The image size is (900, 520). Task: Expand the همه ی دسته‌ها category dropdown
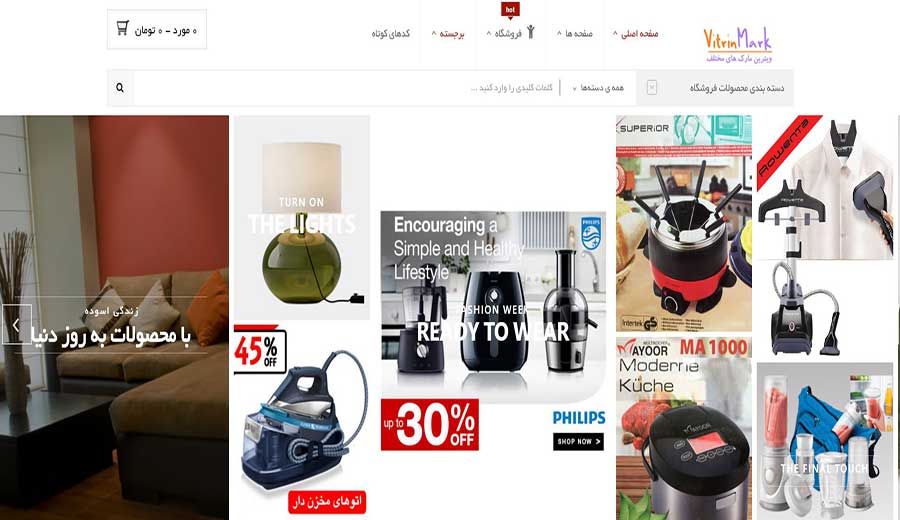(598, 88)
